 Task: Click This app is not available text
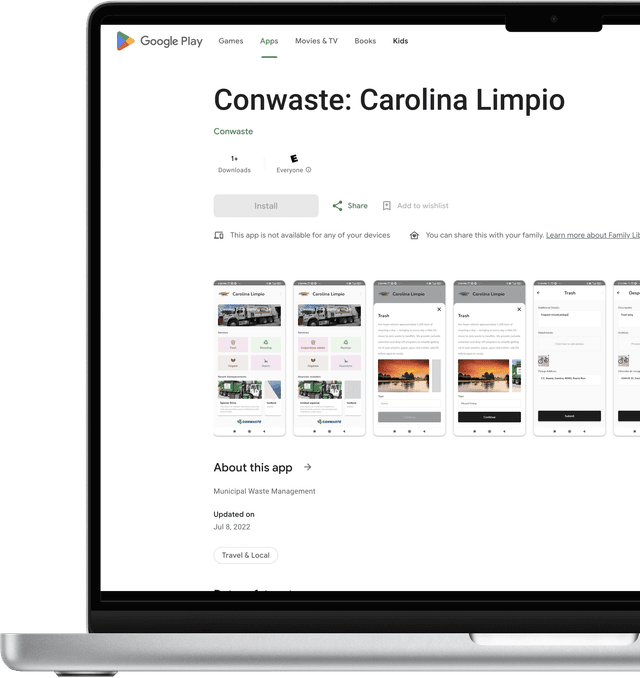(x=310, y=235)
